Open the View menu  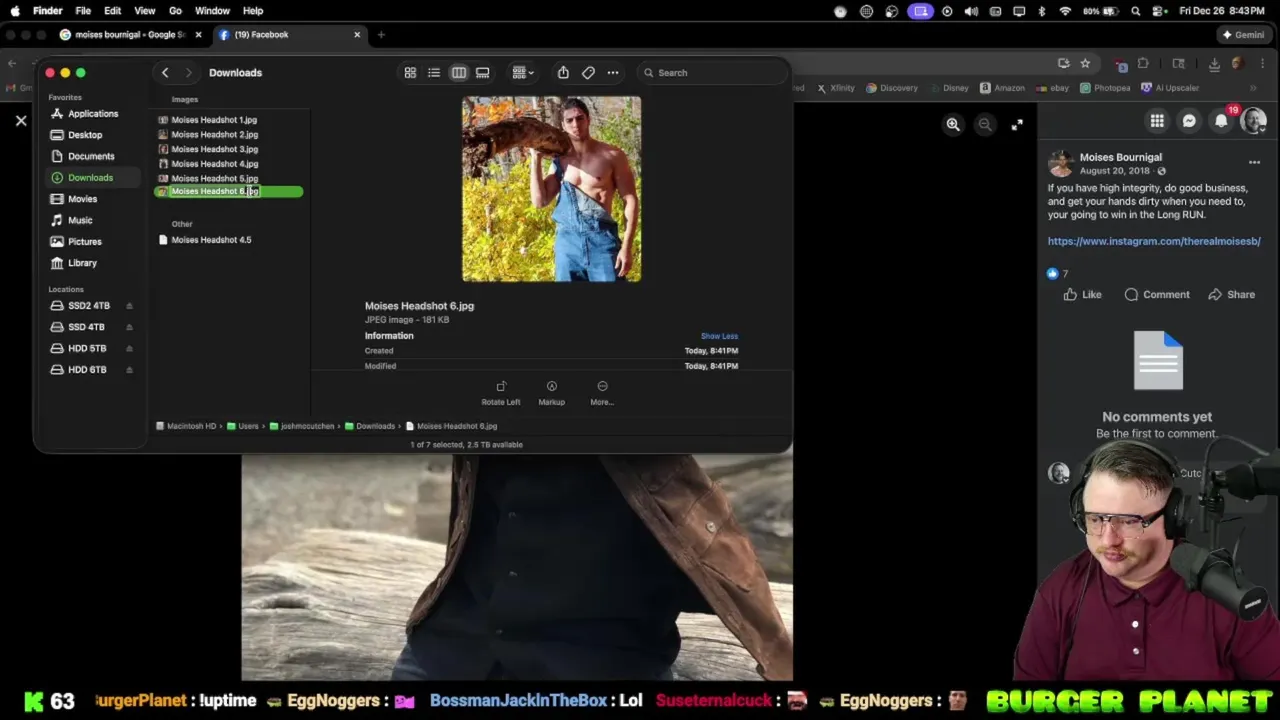[144, 11]
